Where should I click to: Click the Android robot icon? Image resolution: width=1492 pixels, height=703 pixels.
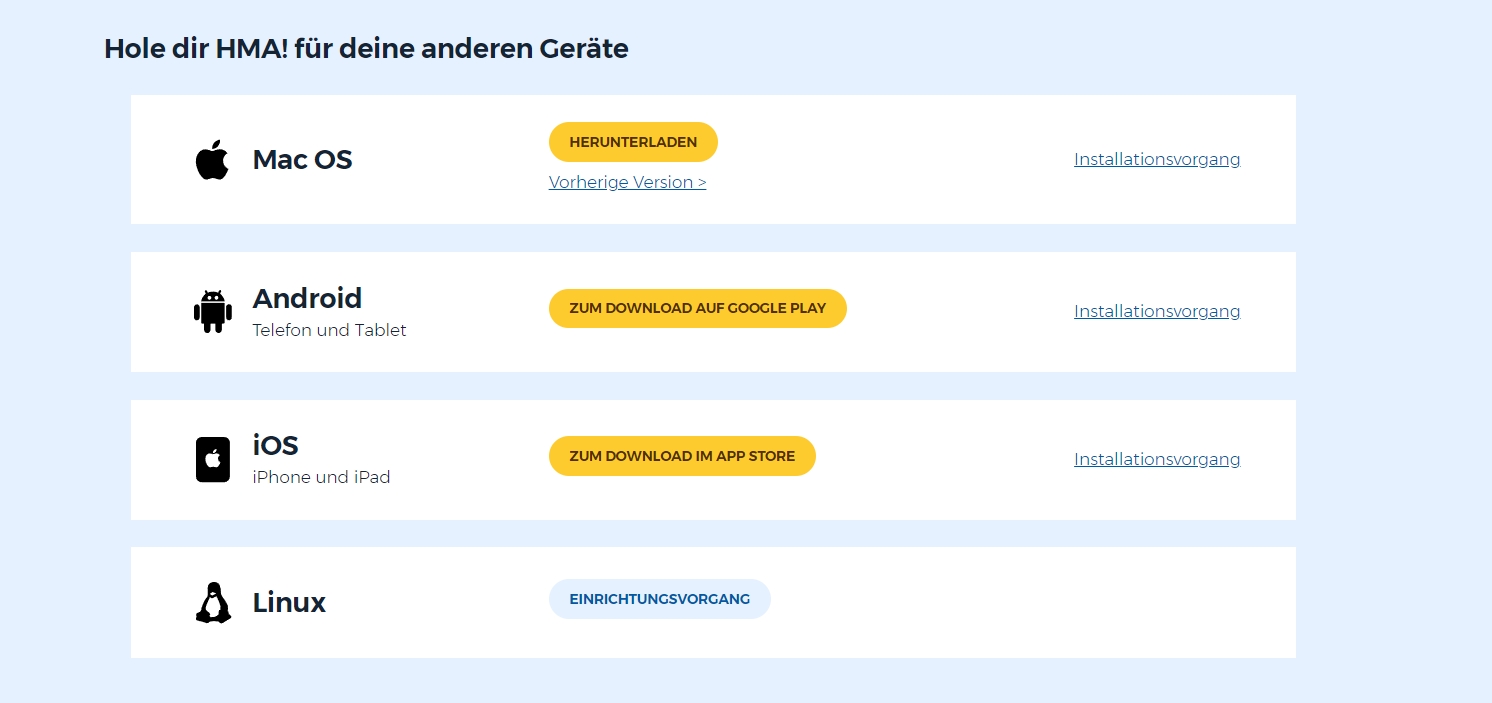coord(212,311)
